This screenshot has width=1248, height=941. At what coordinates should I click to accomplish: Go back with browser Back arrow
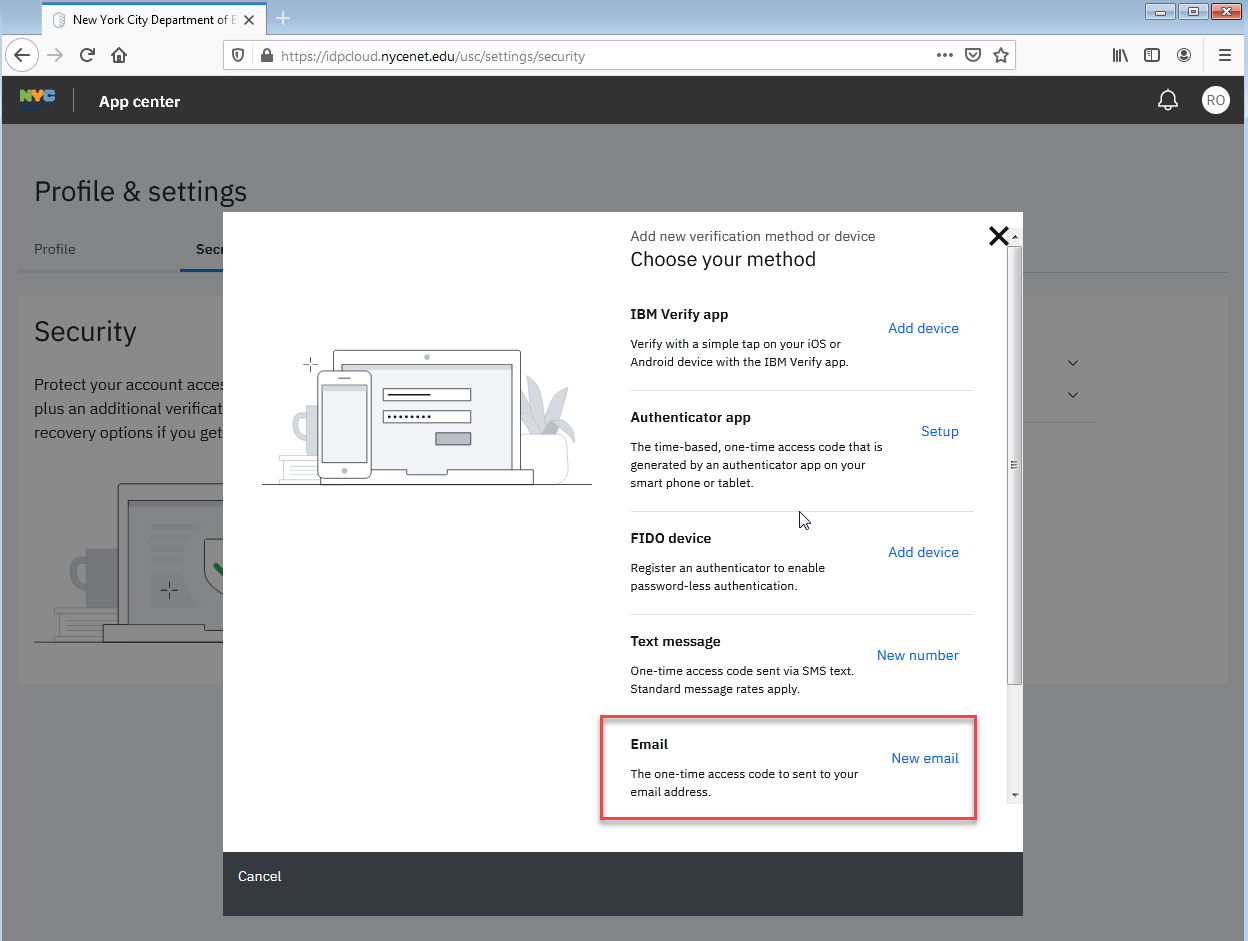21,55
